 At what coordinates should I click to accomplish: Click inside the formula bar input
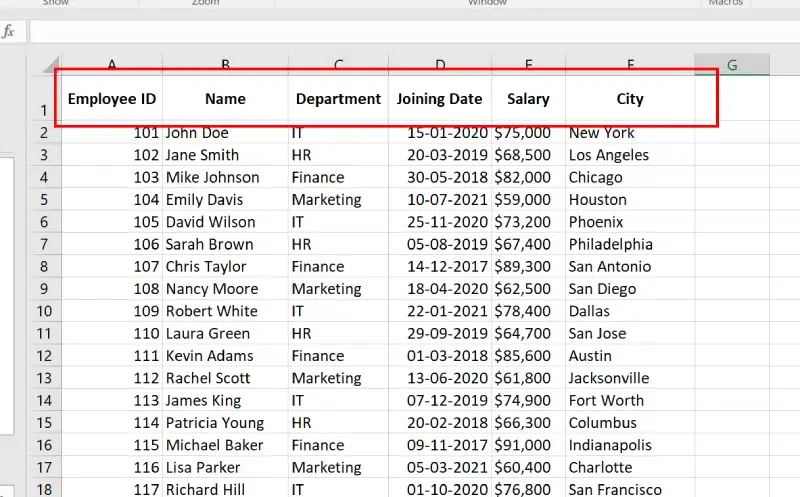400,32
